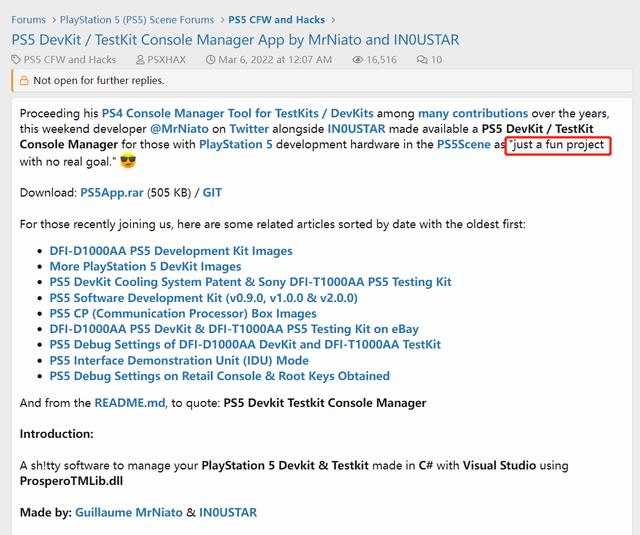Open PS5 Debug Settings on Retail Console article

click(220, 376)
